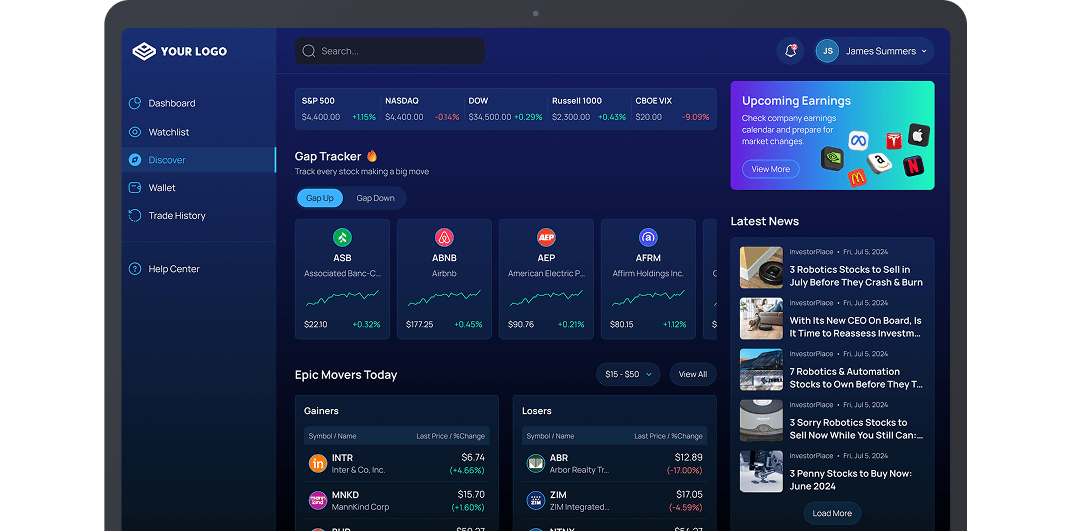Click the AEP company logo icon
The height and width of the screenshot is (531, 1072).
pyautogui.click(x=546, y=237)
